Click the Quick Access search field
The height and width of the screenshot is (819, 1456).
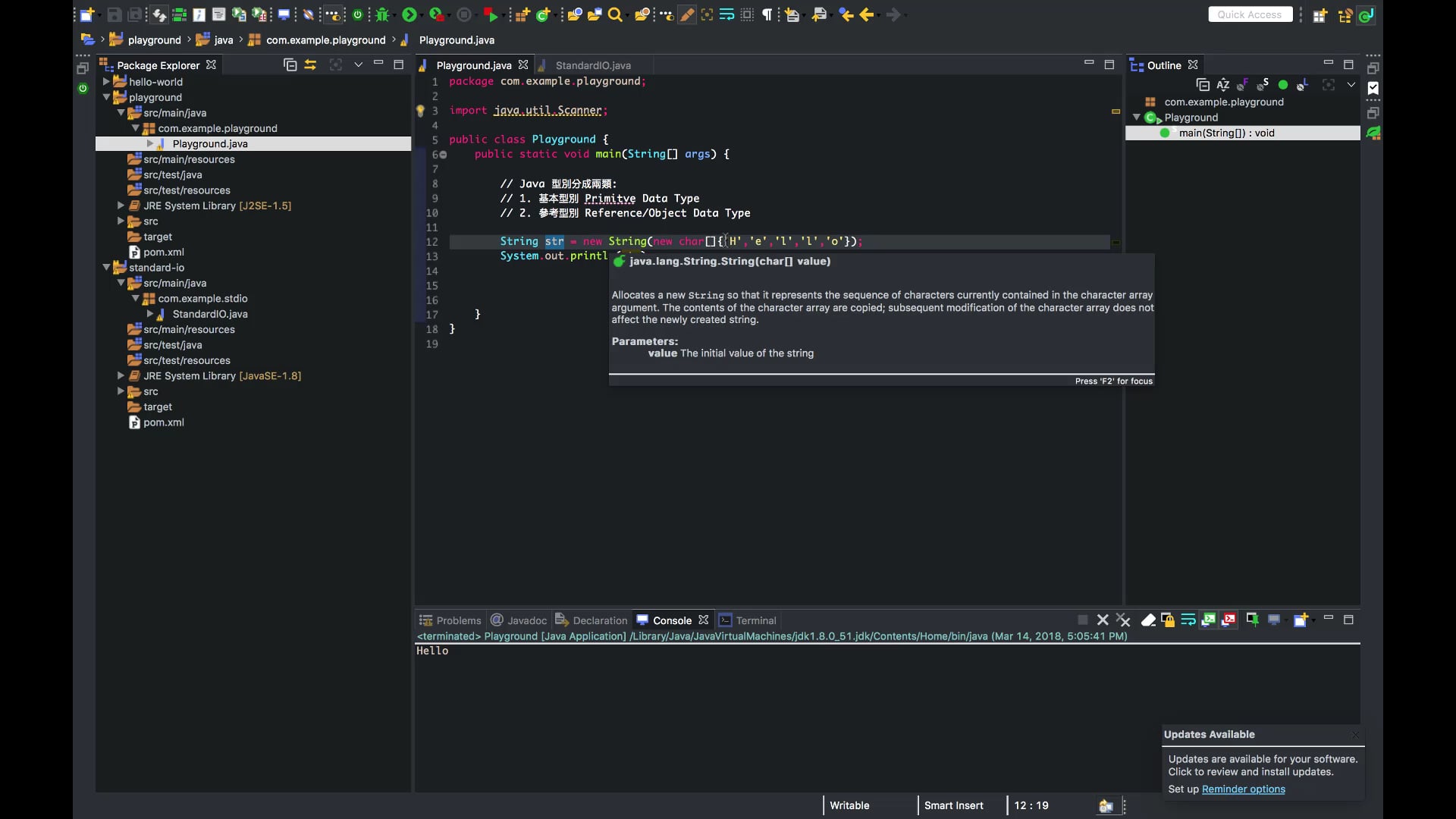point(1249,14)
